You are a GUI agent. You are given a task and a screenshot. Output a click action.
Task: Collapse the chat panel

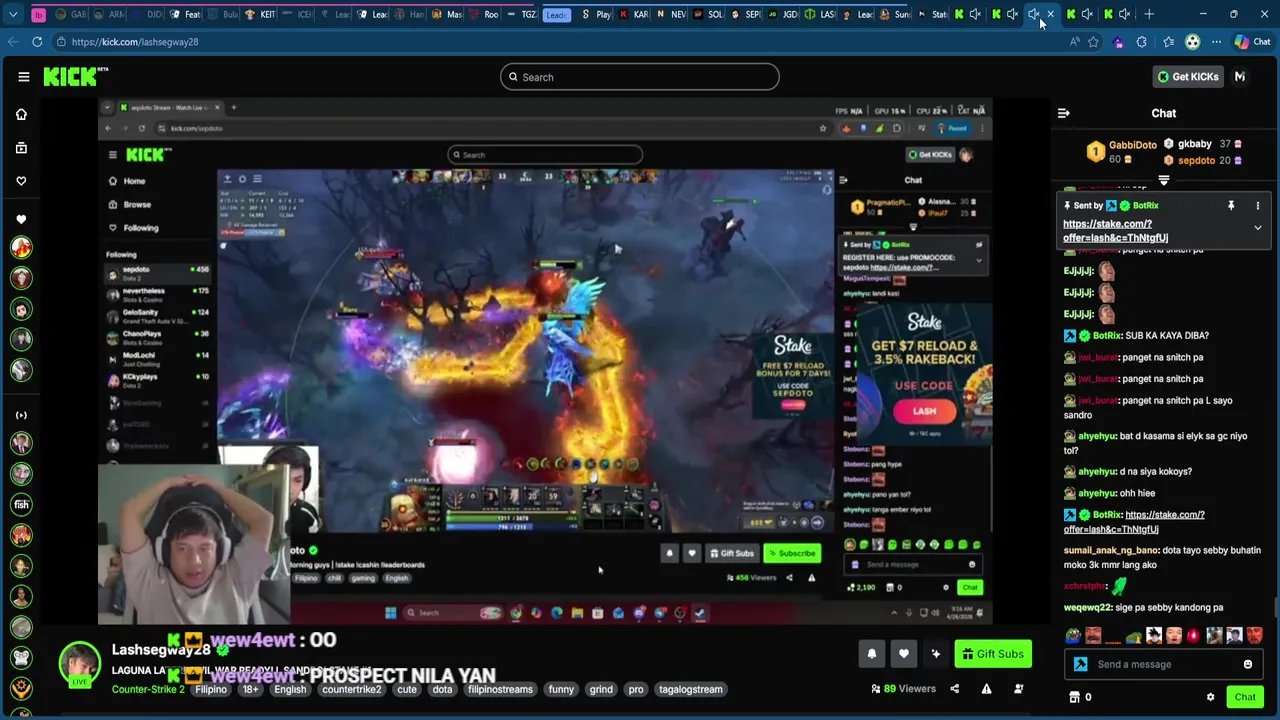pos(1063,113)
